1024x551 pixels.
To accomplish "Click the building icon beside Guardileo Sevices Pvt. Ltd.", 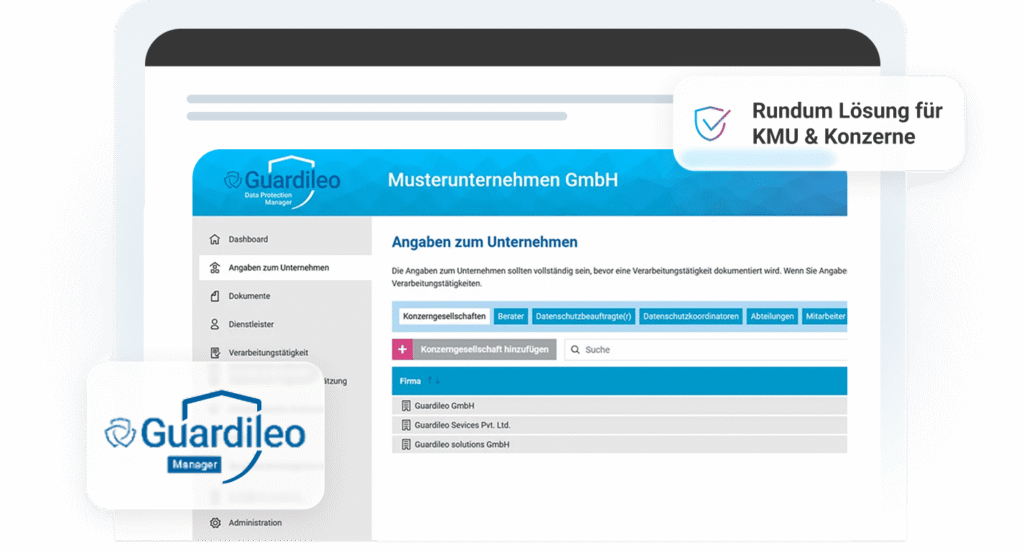I will pos(406,425).
